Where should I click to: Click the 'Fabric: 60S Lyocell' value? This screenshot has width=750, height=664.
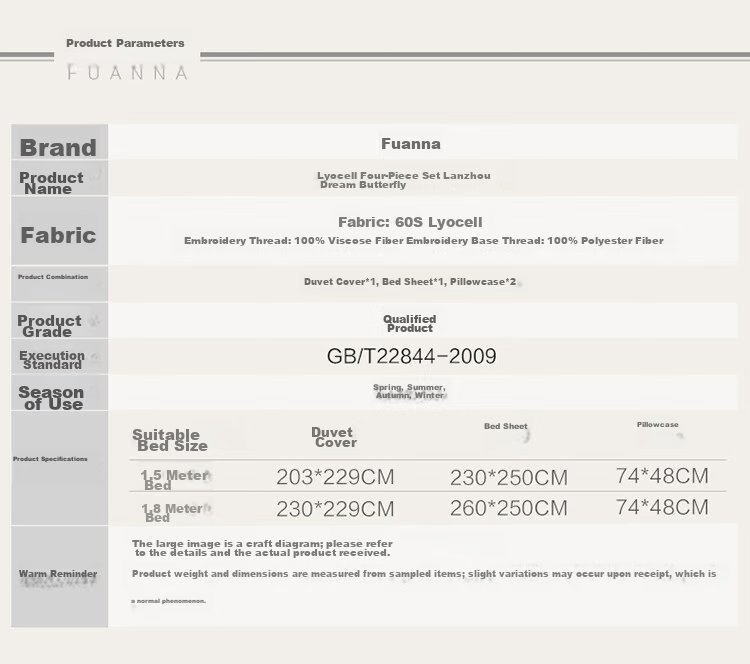coord(410,222)
